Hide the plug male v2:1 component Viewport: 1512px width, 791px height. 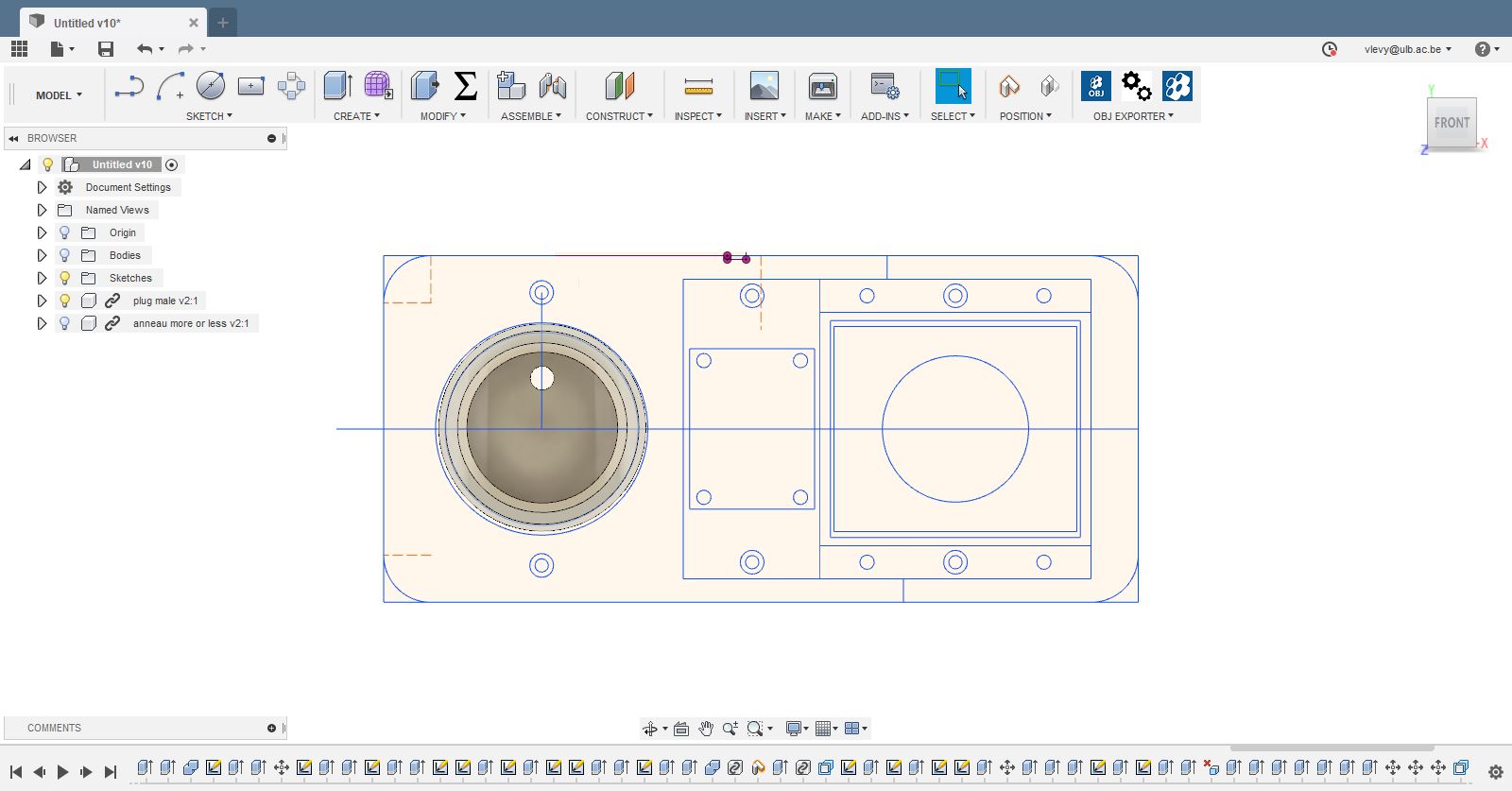click(64, 301)
